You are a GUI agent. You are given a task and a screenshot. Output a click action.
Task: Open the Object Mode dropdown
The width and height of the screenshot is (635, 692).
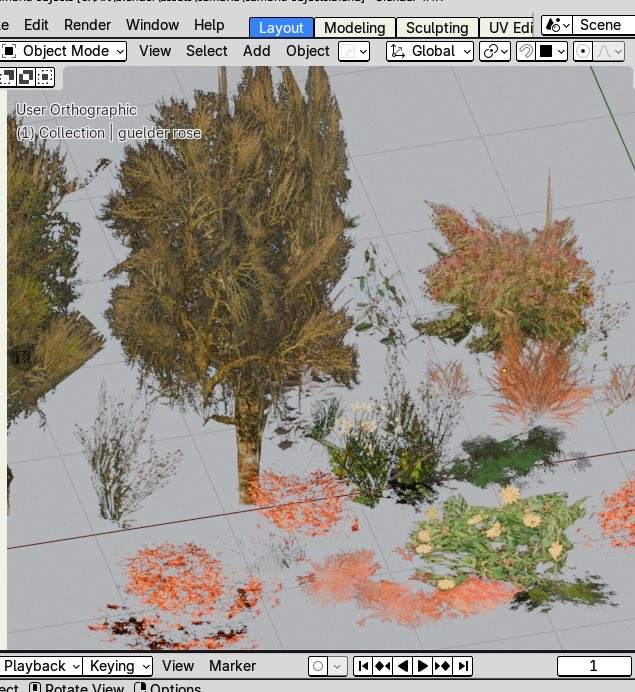pos(63,51)
